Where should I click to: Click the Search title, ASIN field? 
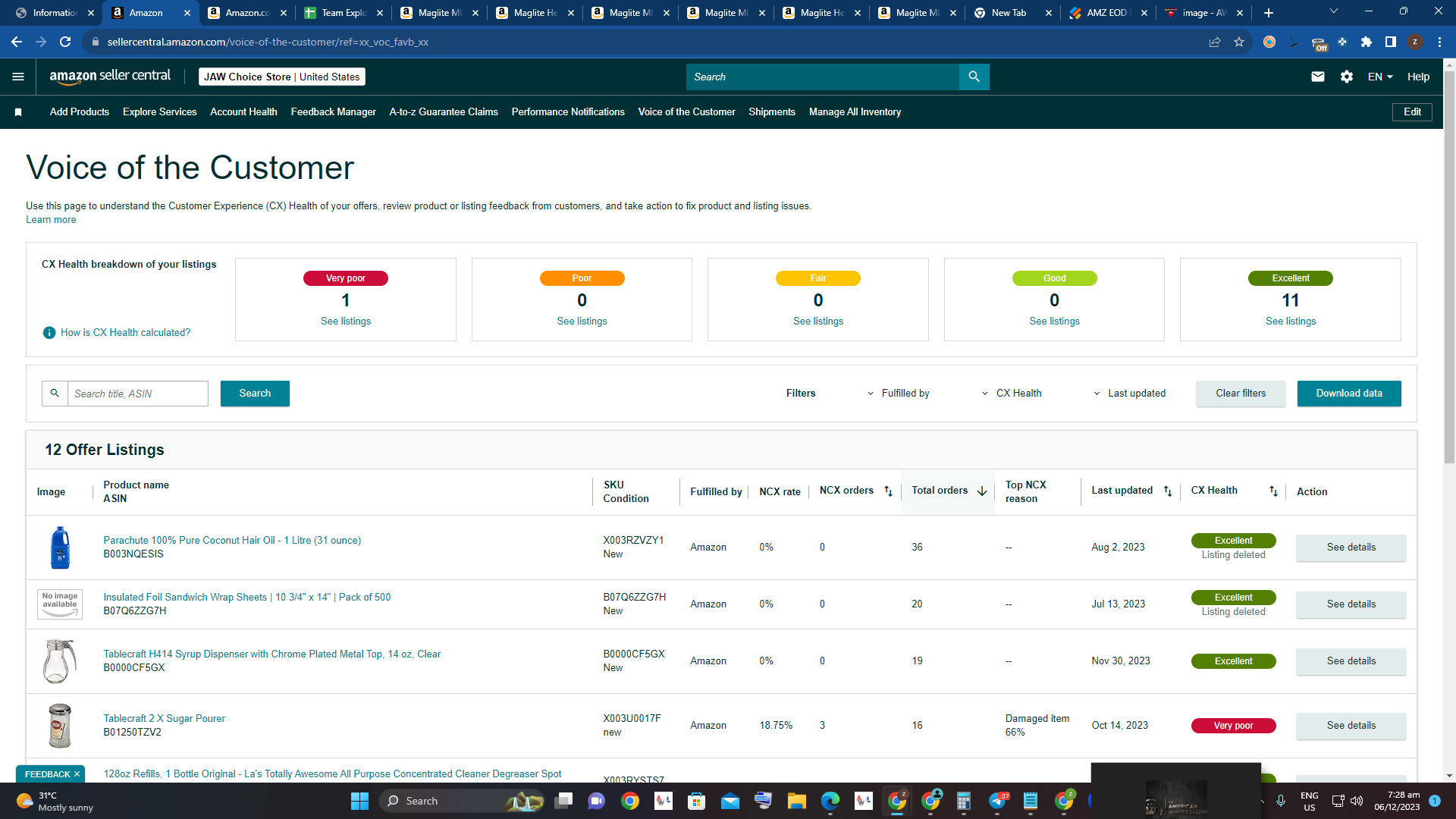click(138, 394)
